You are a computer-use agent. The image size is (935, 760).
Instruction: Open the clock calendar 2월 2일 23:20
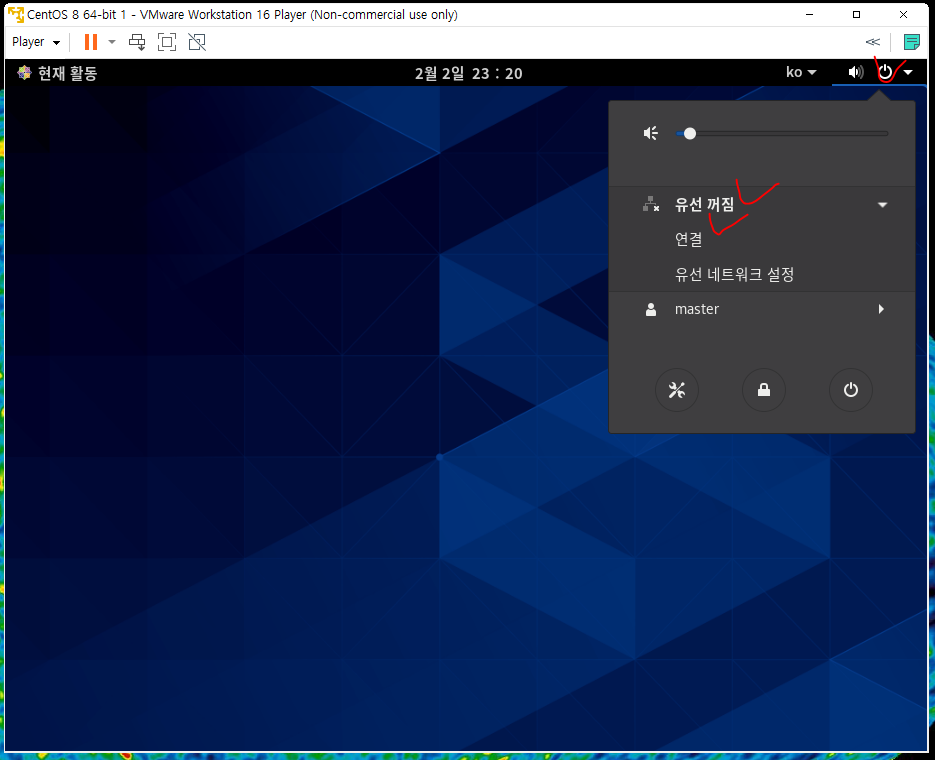pos(469,73)
